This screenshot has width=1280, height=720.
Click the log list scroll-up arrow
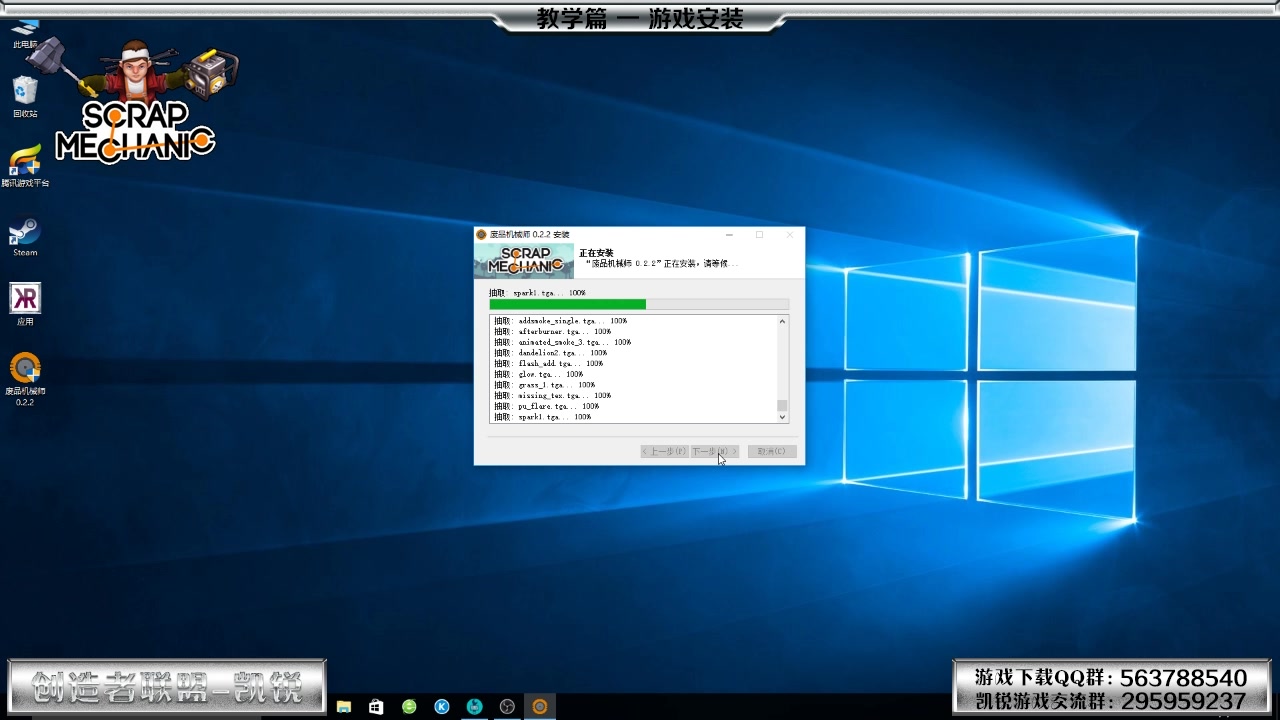pyautogui.click(x=782, y=321)
